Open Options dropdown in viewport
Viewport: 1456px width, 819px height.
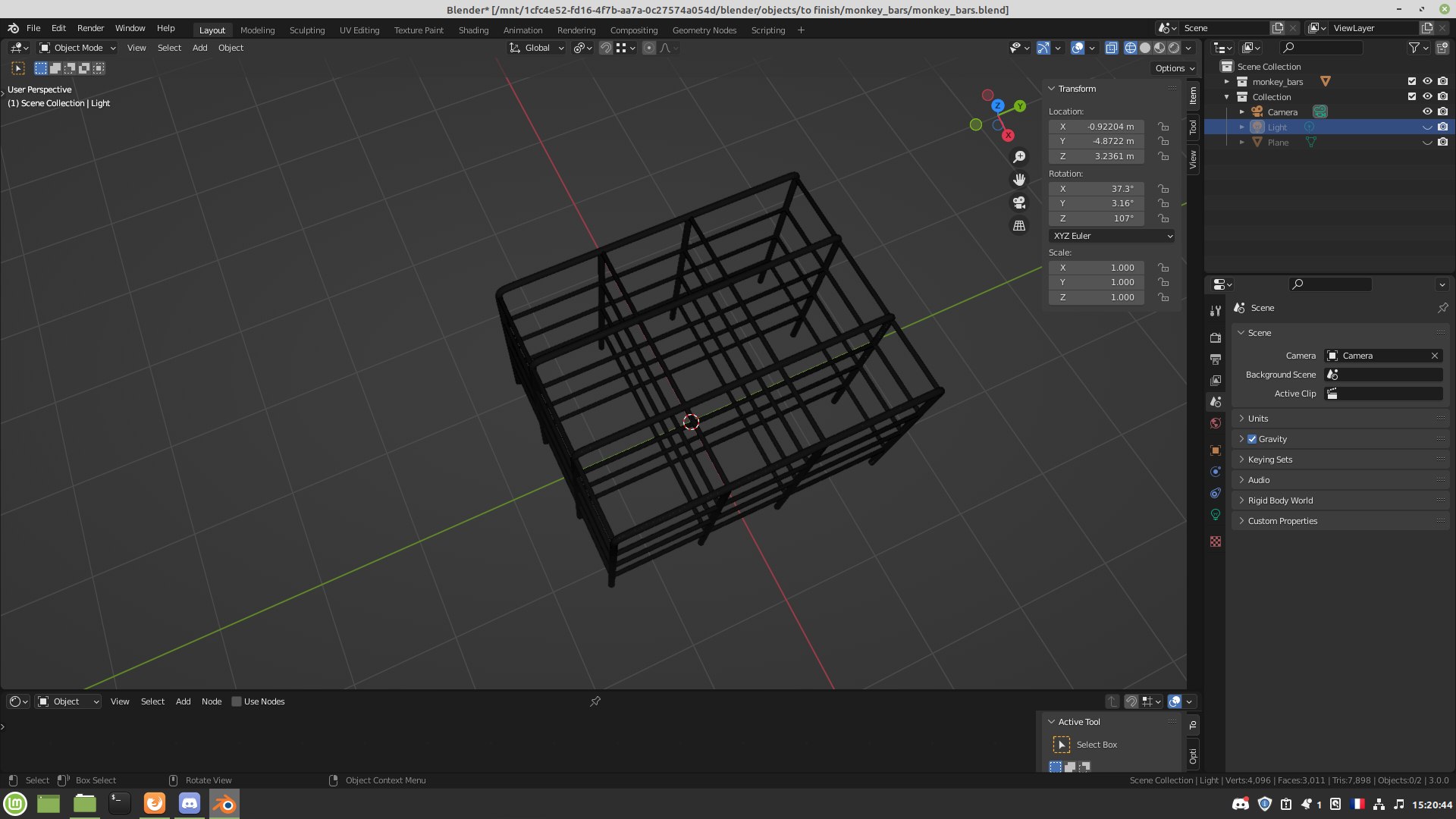click(x=1174, y=68)
